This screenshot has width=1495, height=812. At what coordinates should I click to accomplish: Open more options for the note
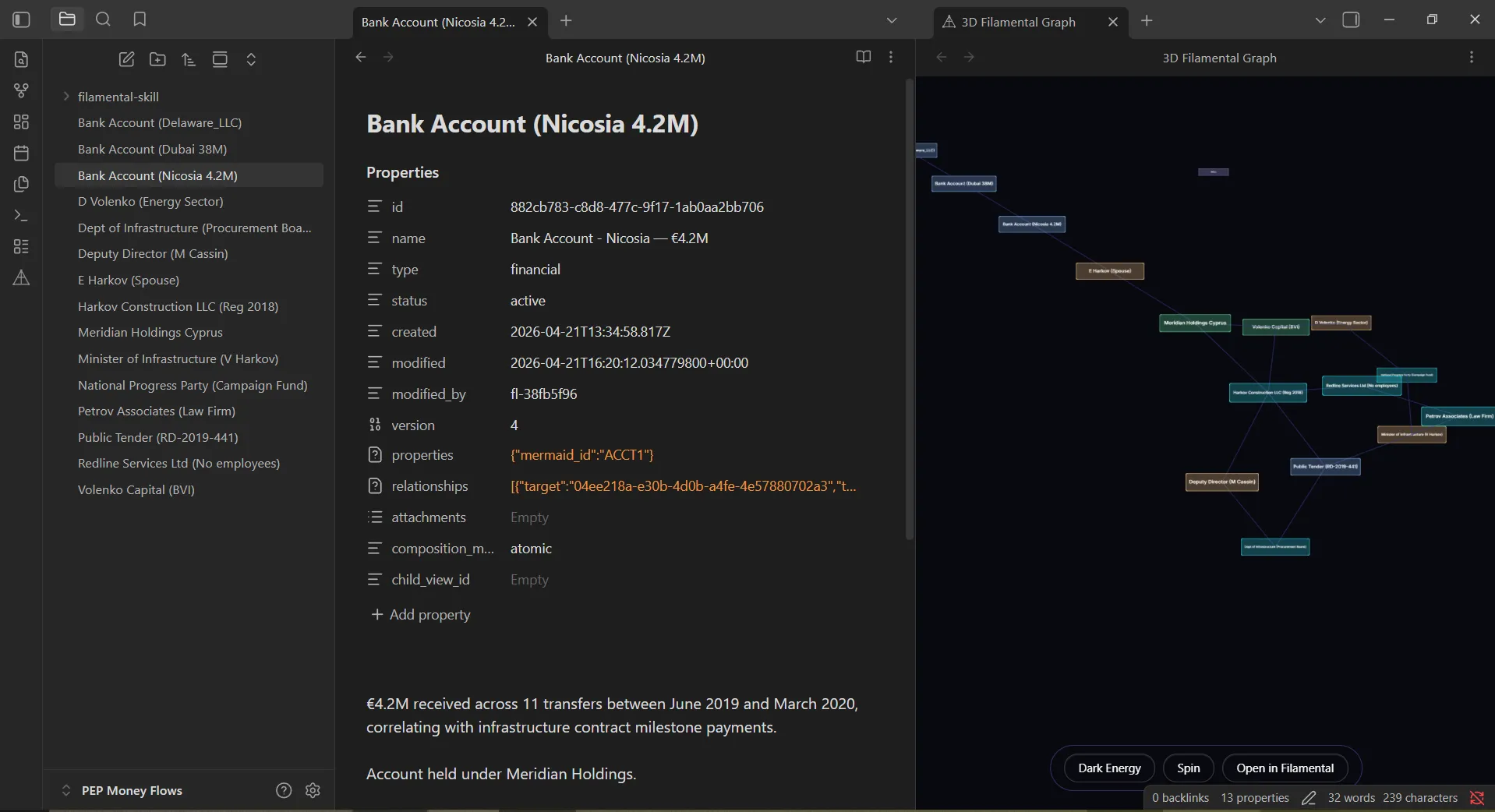[x=891, y=57]
